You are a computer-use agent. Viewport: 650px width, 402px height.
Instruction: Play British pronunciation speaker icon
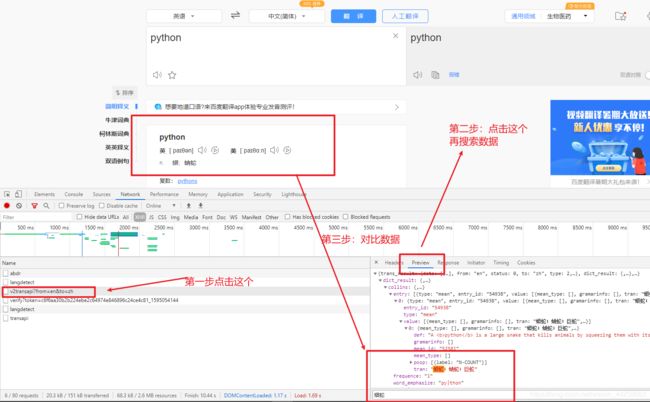pyautogui.click(x=202, y=150)
